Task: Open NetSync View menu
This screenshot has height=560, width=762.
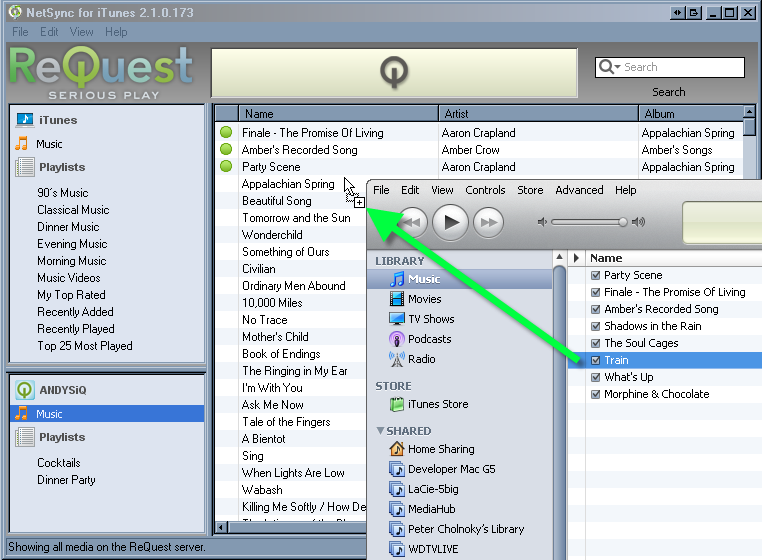Action: click(x=81, y=32)
